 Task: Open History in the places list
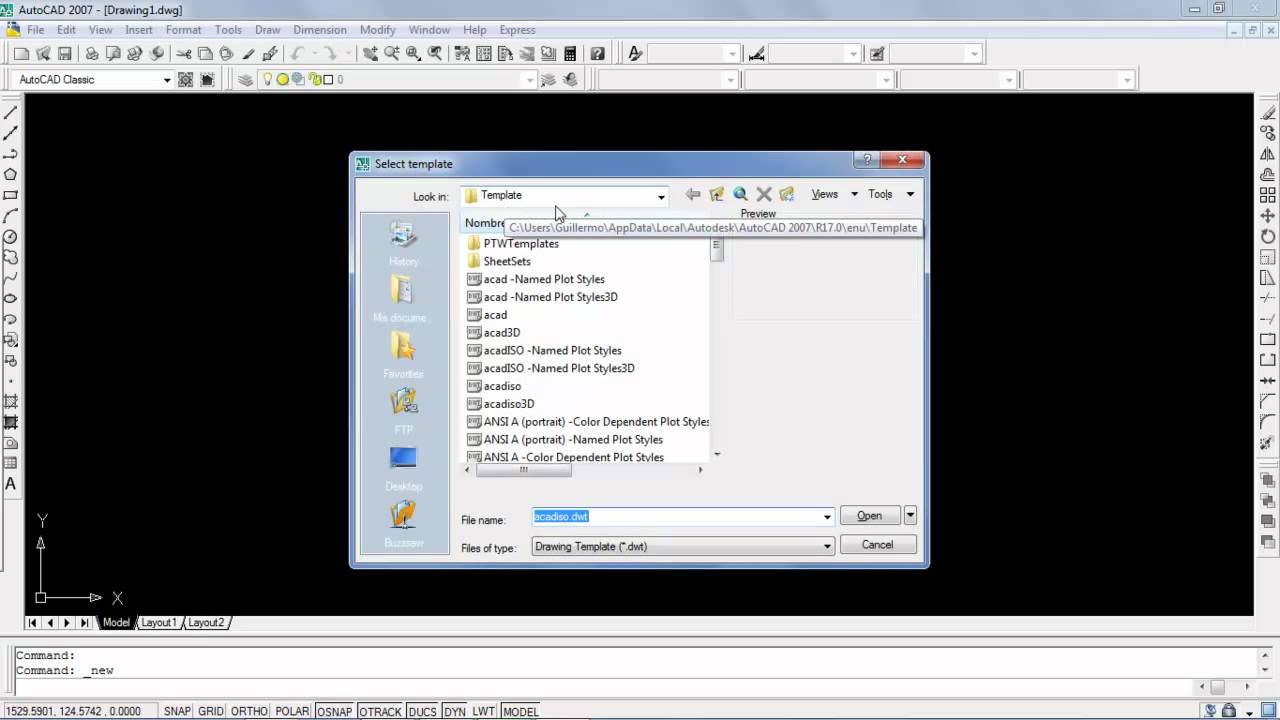click(x=404, y=244)
